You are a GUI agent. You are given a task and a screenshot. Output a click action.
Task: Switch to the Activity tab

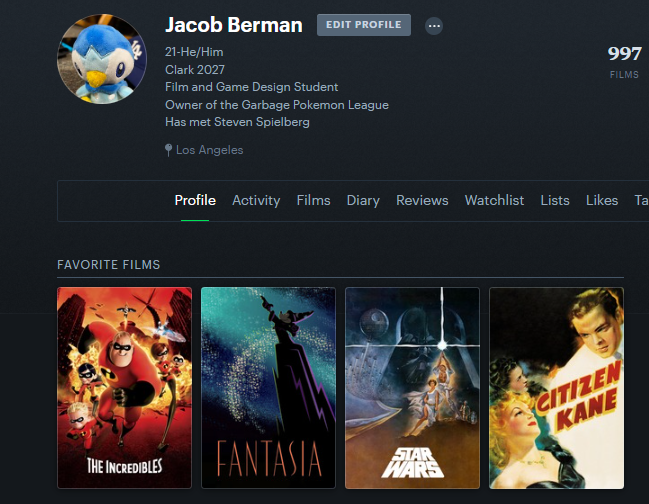click(256, 200)
